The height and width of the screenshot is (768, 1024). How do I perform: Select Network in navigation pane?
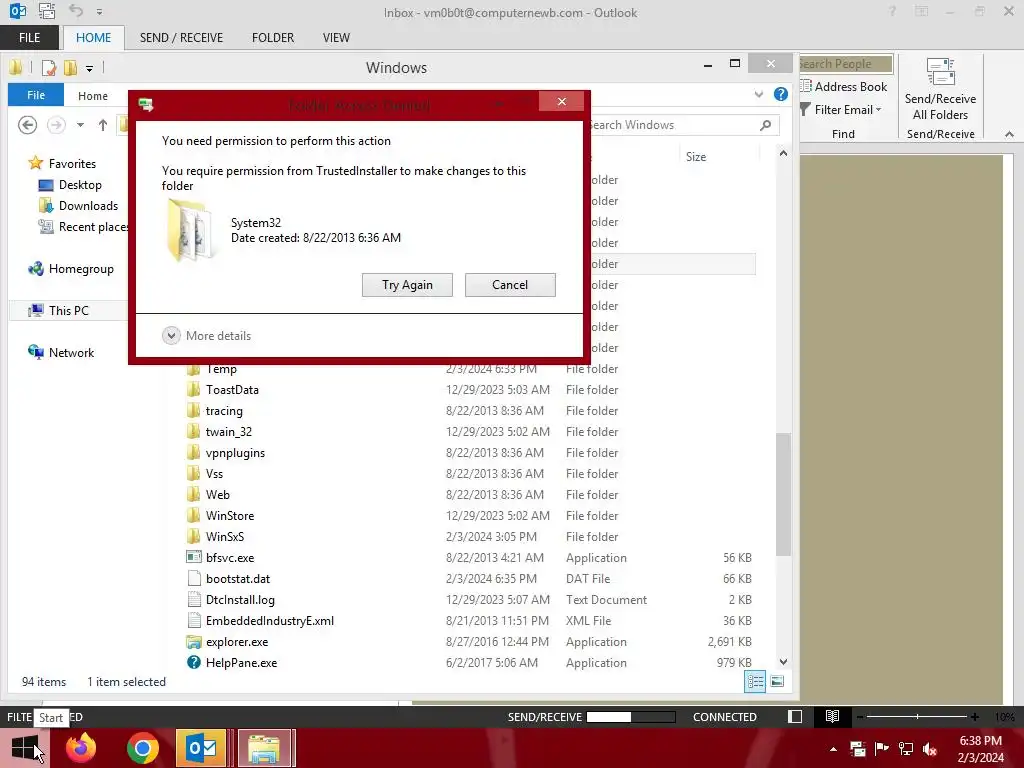61,353
